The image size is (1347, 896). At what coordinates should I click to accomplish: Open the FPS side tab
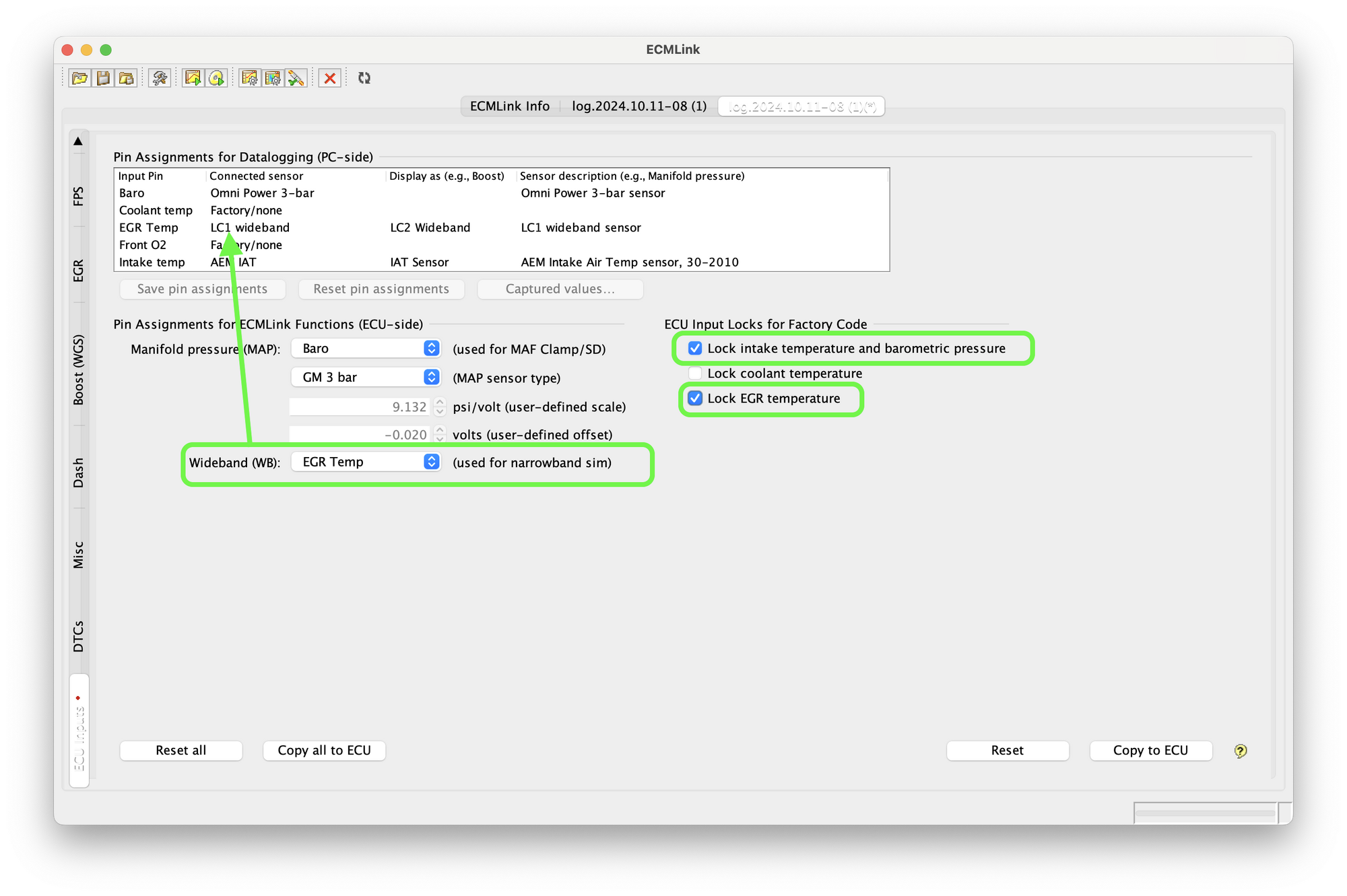coord(79,196)
